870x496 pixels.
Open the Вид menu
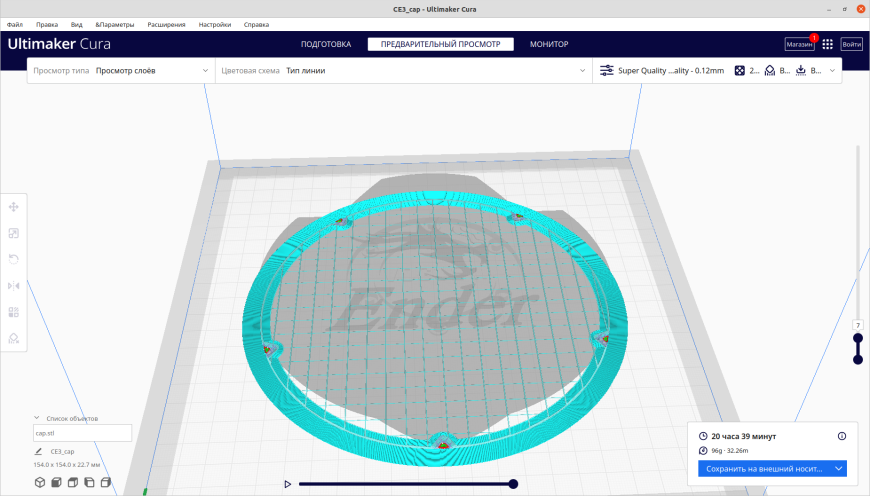click(x=77, y=24)
